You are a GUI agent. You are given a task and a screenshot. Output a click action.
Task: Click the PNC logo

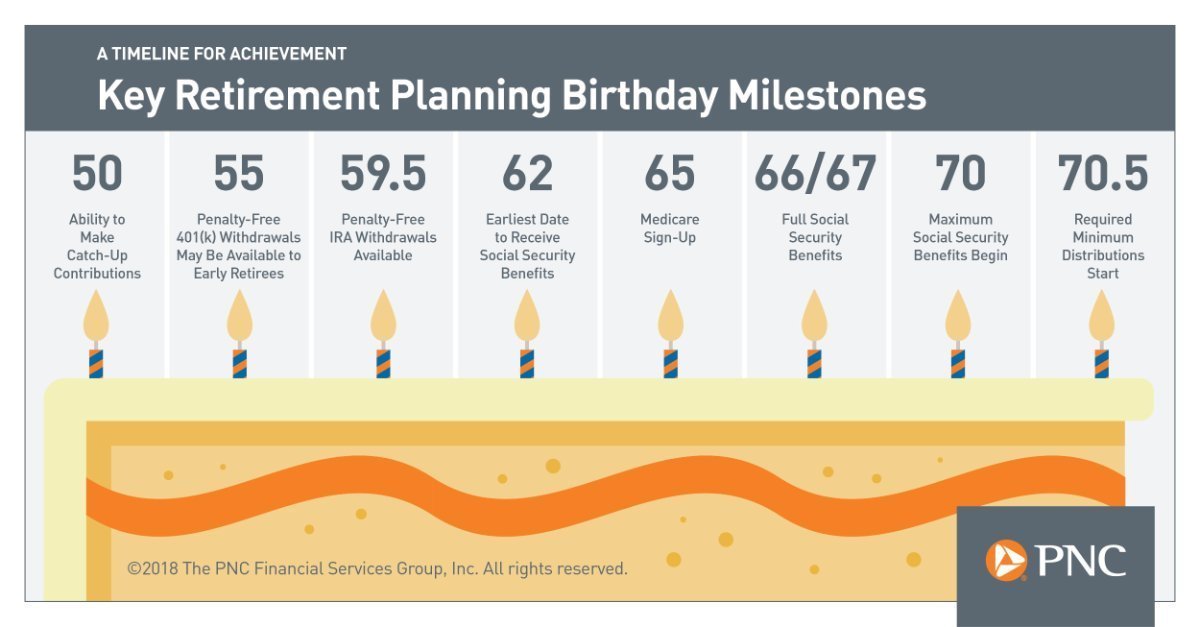click(x=1055, y=560)
